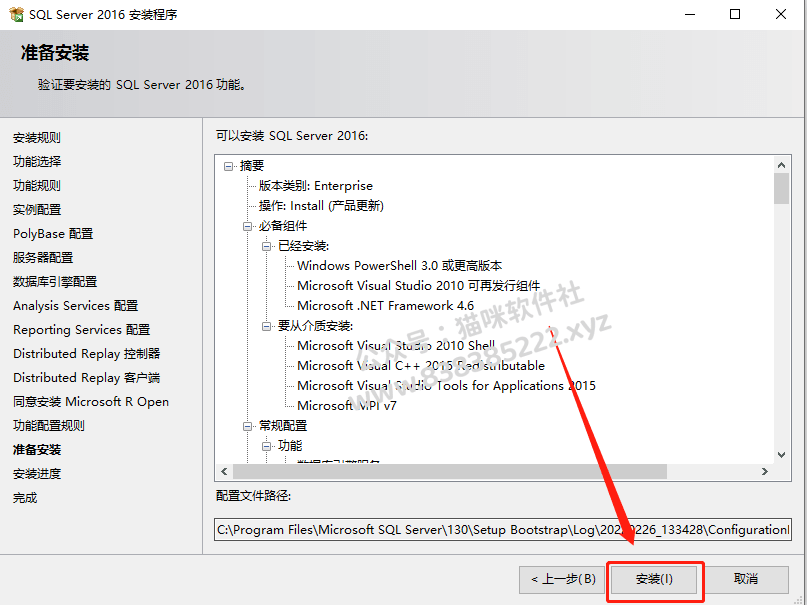This screenshot has height=605, width=807.
Task: Click the vertical scrollbar down arrow
Action: coord(781,455)
